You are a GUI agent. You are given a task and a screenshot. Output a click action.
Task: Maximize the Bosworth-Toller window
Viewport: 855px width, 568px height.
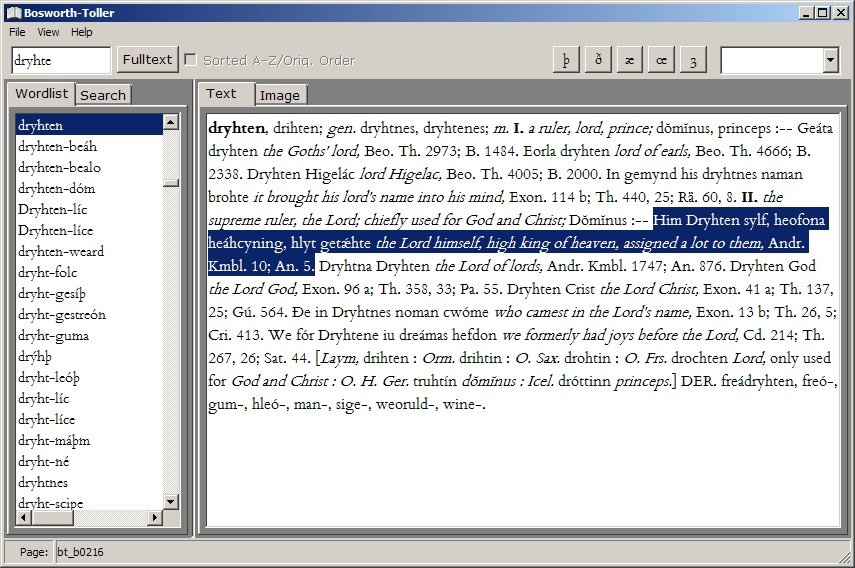pos(823,13)
